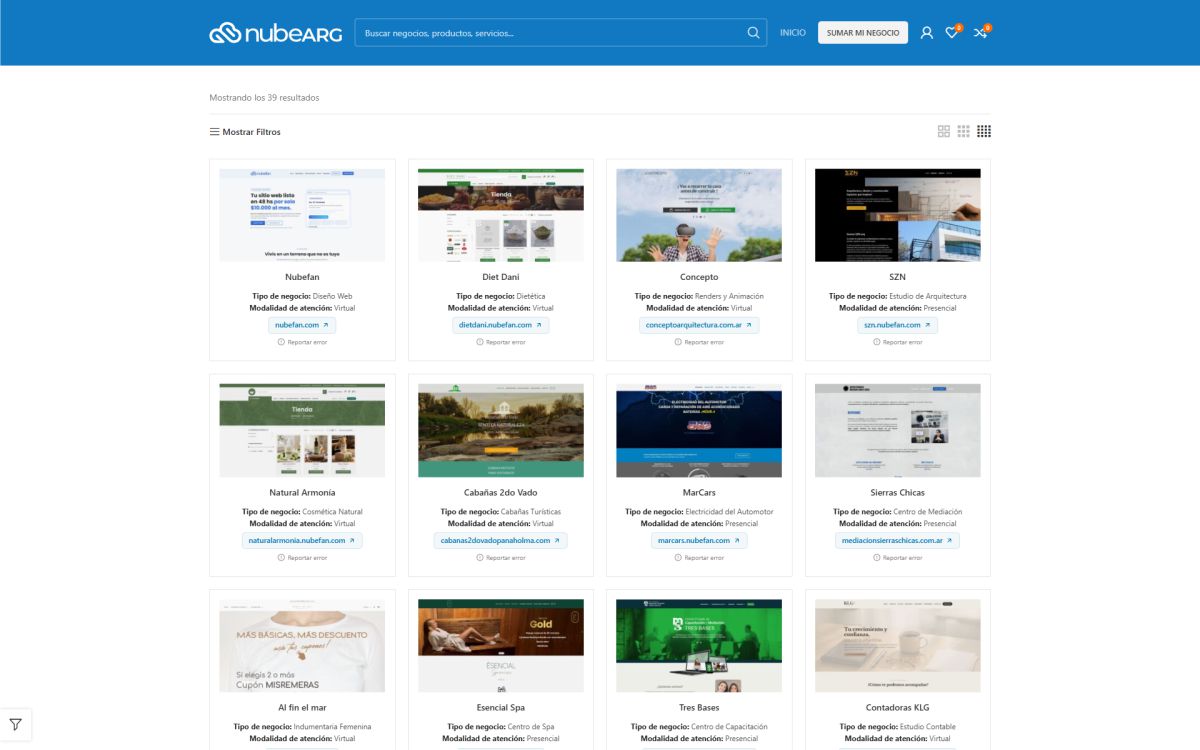
Task: Report error for Sierras Chicas listing
Action: [897, 558]
